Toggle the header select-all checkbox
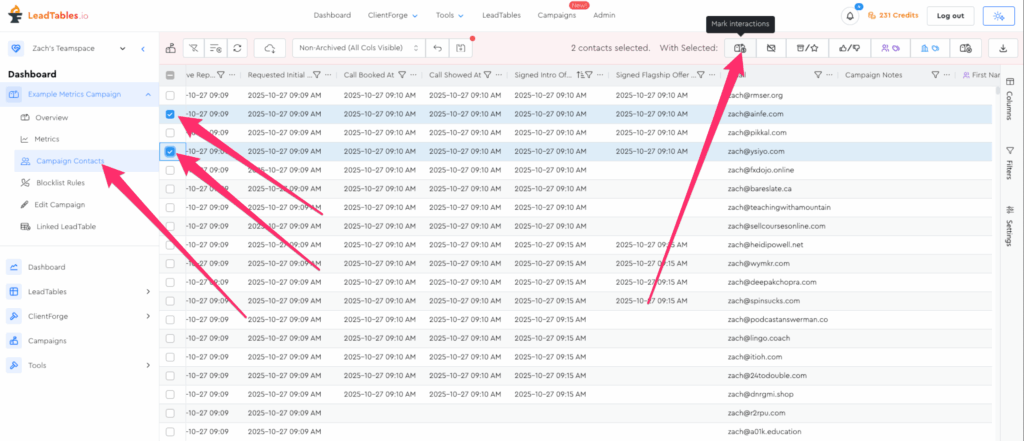Viewport: 1024px width, 441px height. coord(170,75)
